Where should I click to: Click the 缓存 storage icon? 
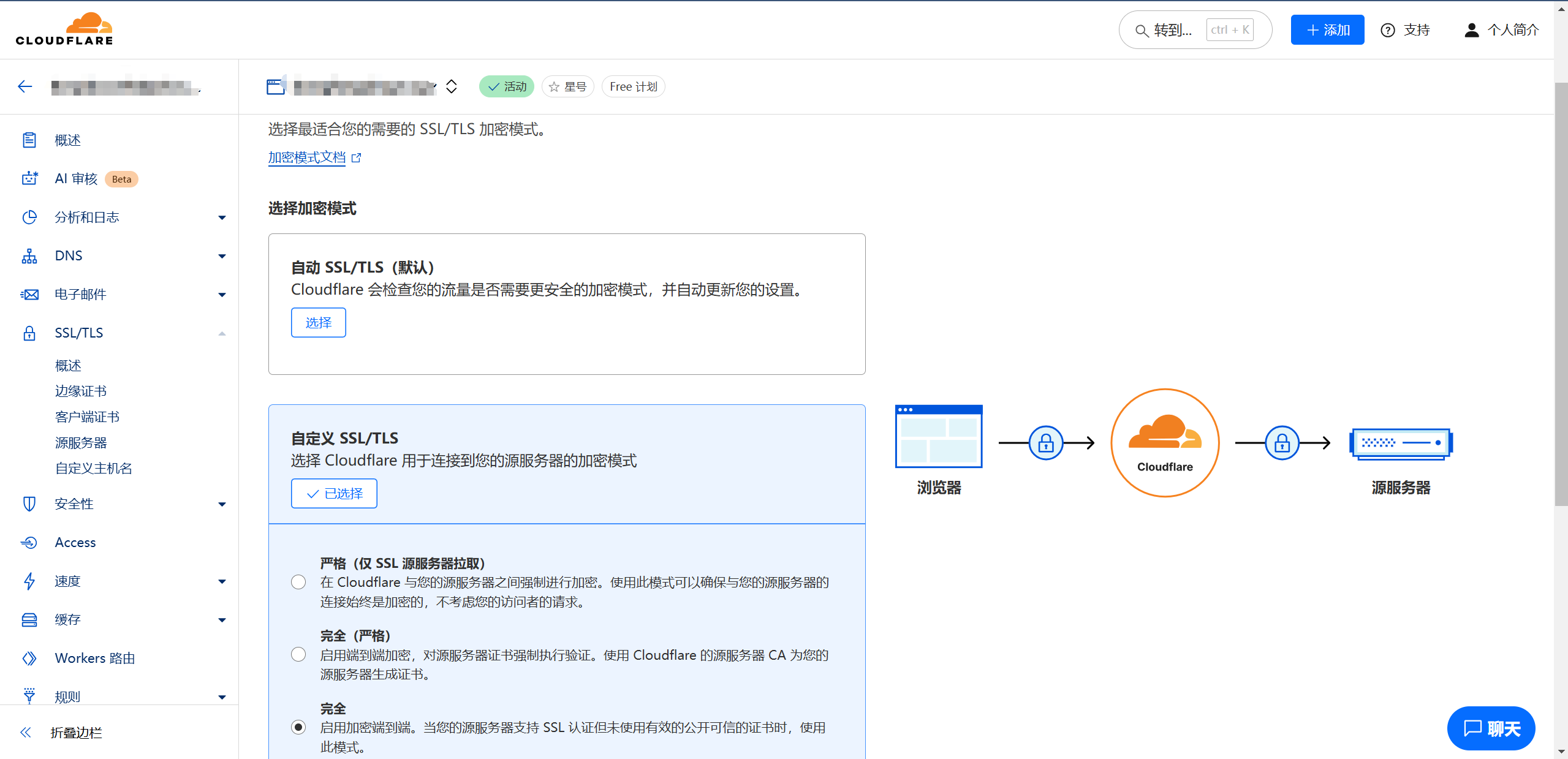point(29,619)
